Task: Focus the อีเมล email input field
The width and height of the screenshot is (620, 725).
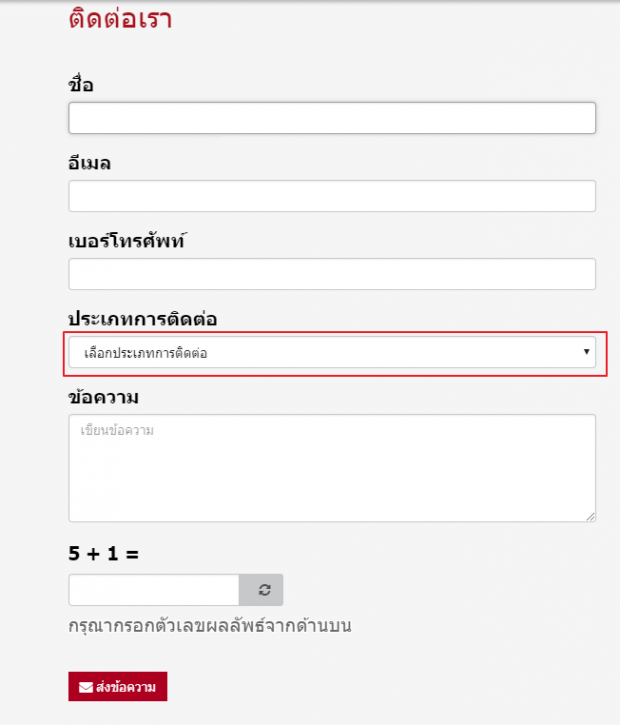Action: click(332, 196)
